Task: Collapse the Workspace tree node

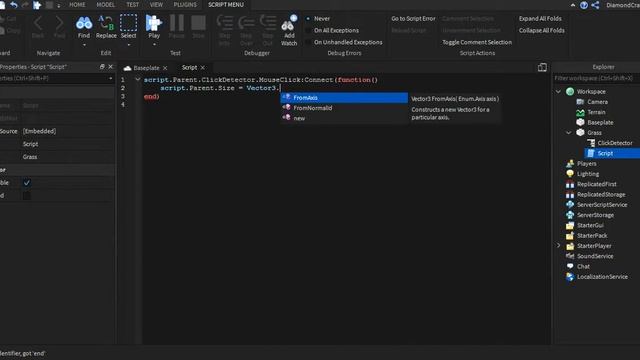Action: [x=558, y=91]
